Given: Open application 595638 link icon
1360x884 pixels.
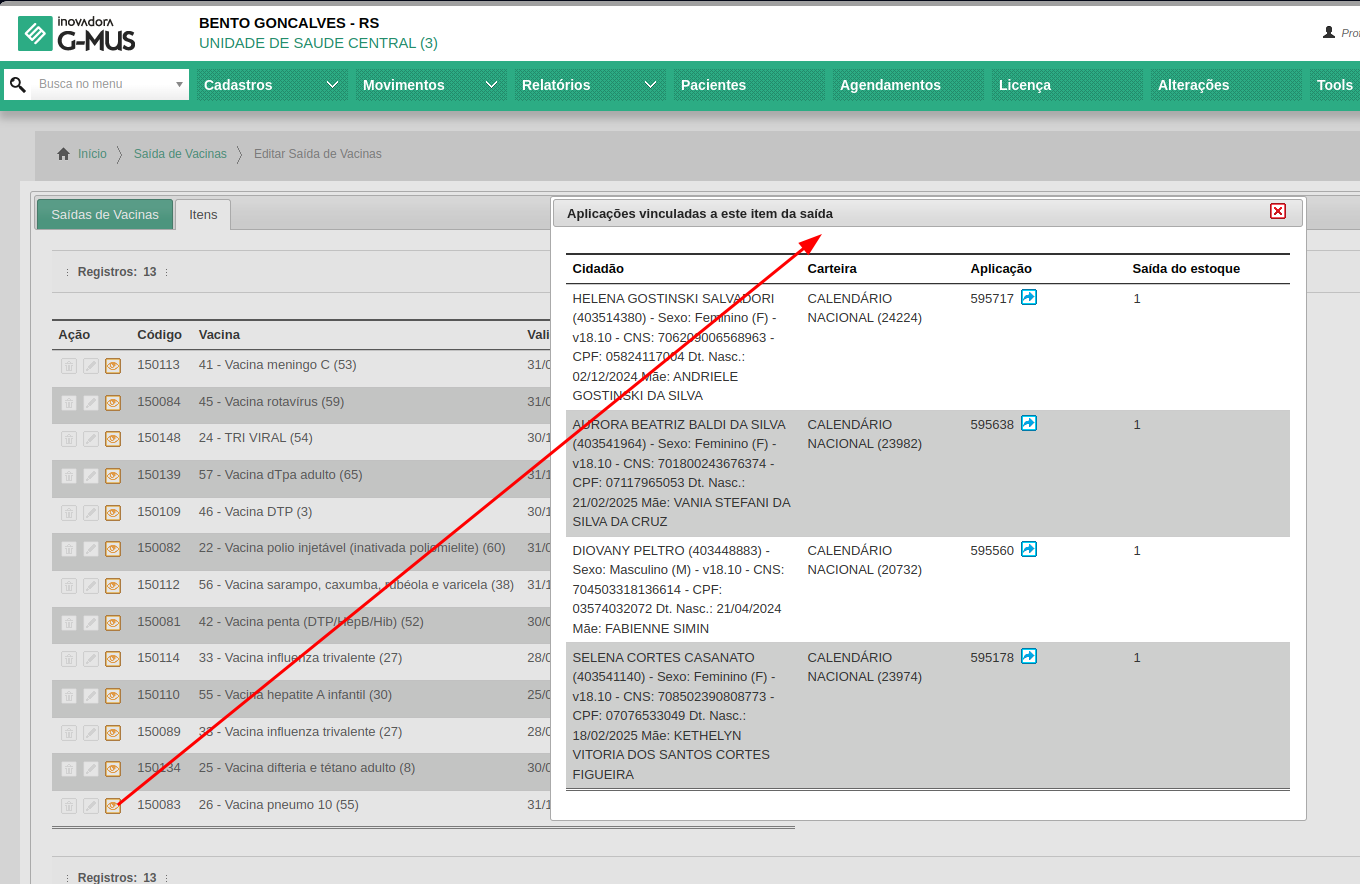Looking at the screenshot, I should pyautogui.click(x=1029, y=423).
